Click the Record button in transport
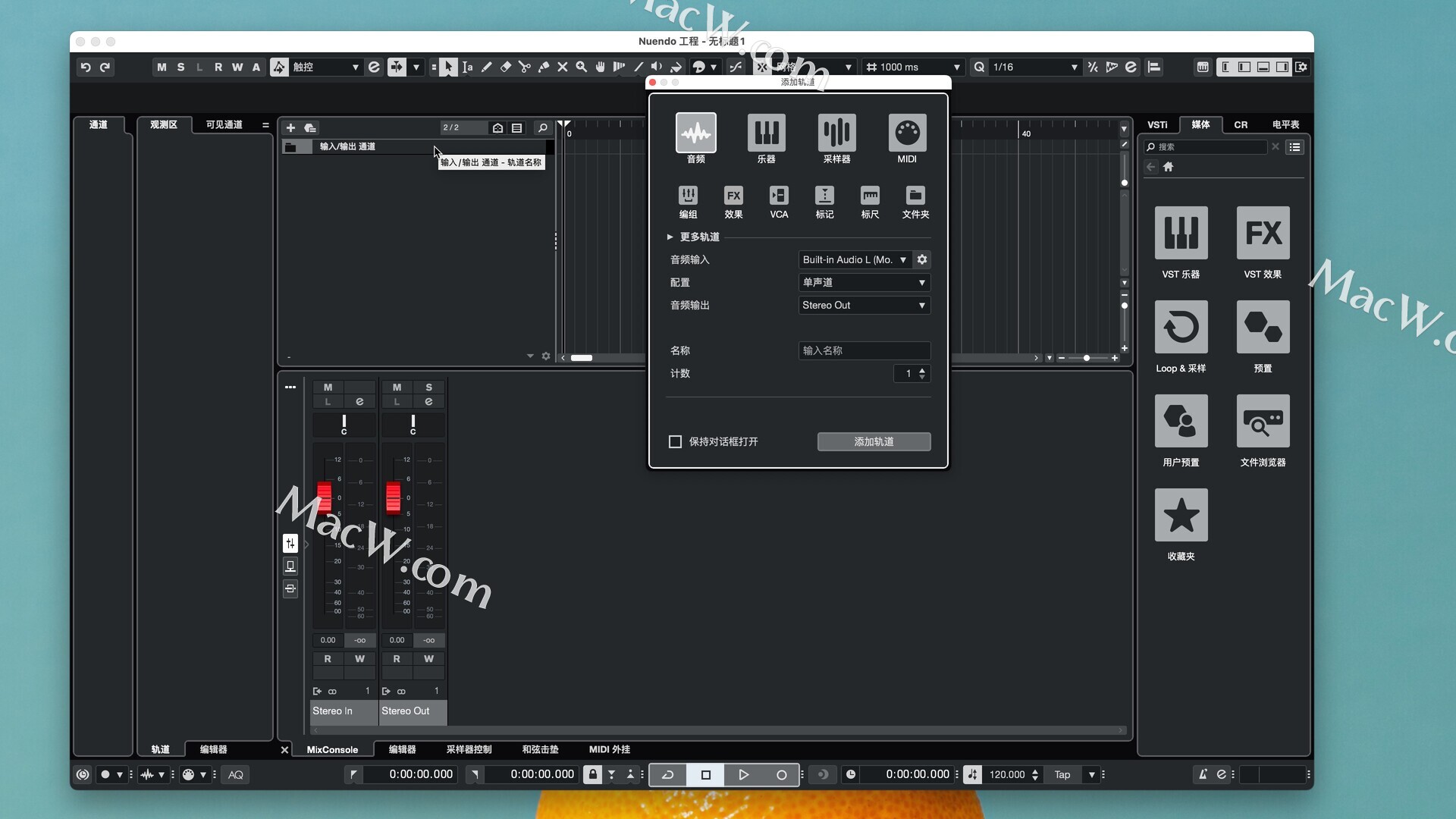1456x819 pixels. click(781, 774)
